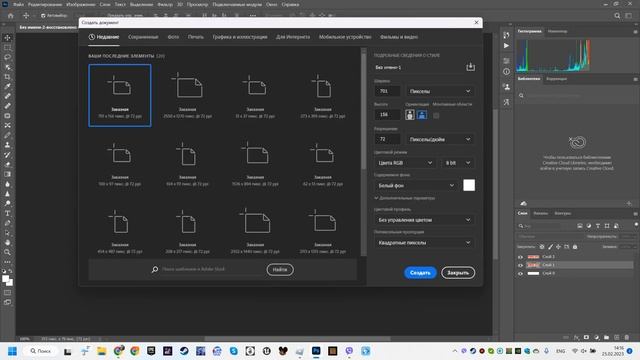Click the Windows Start button
Screen dimensions: 640x360
pos(12,351)
